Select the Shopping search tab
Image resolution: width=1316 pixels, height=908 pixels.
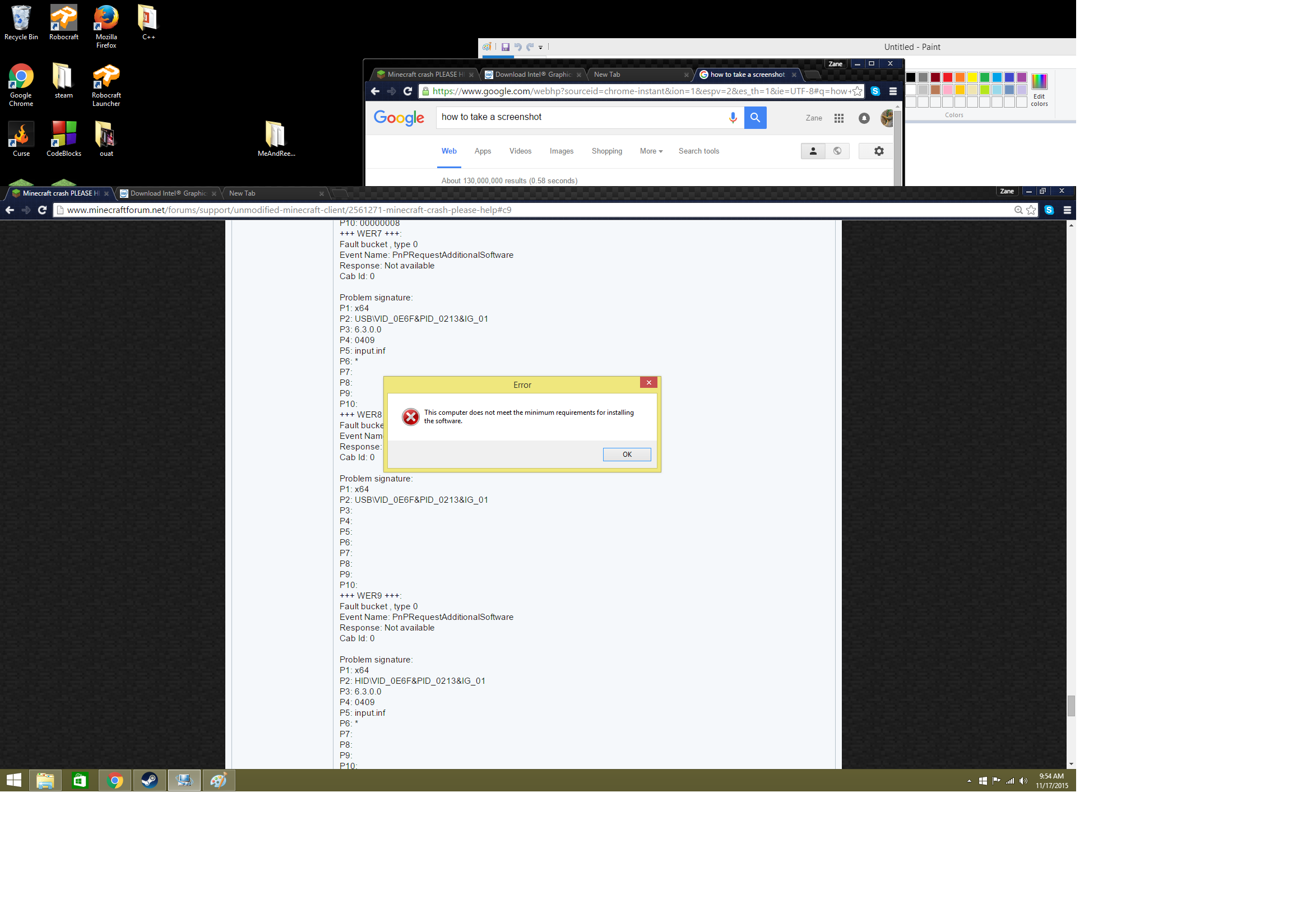[606, 151]
